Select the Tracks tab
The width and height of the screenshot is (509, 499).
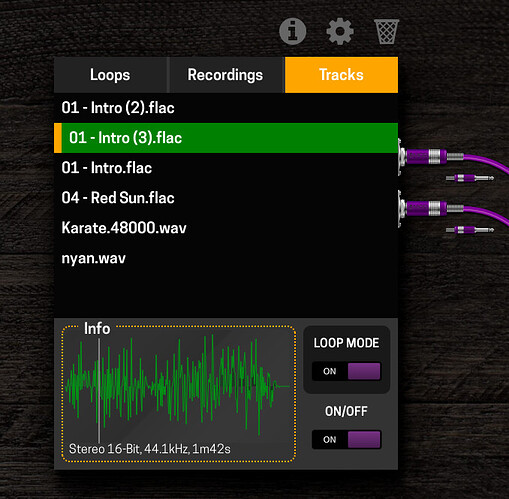tap(341, 75)
